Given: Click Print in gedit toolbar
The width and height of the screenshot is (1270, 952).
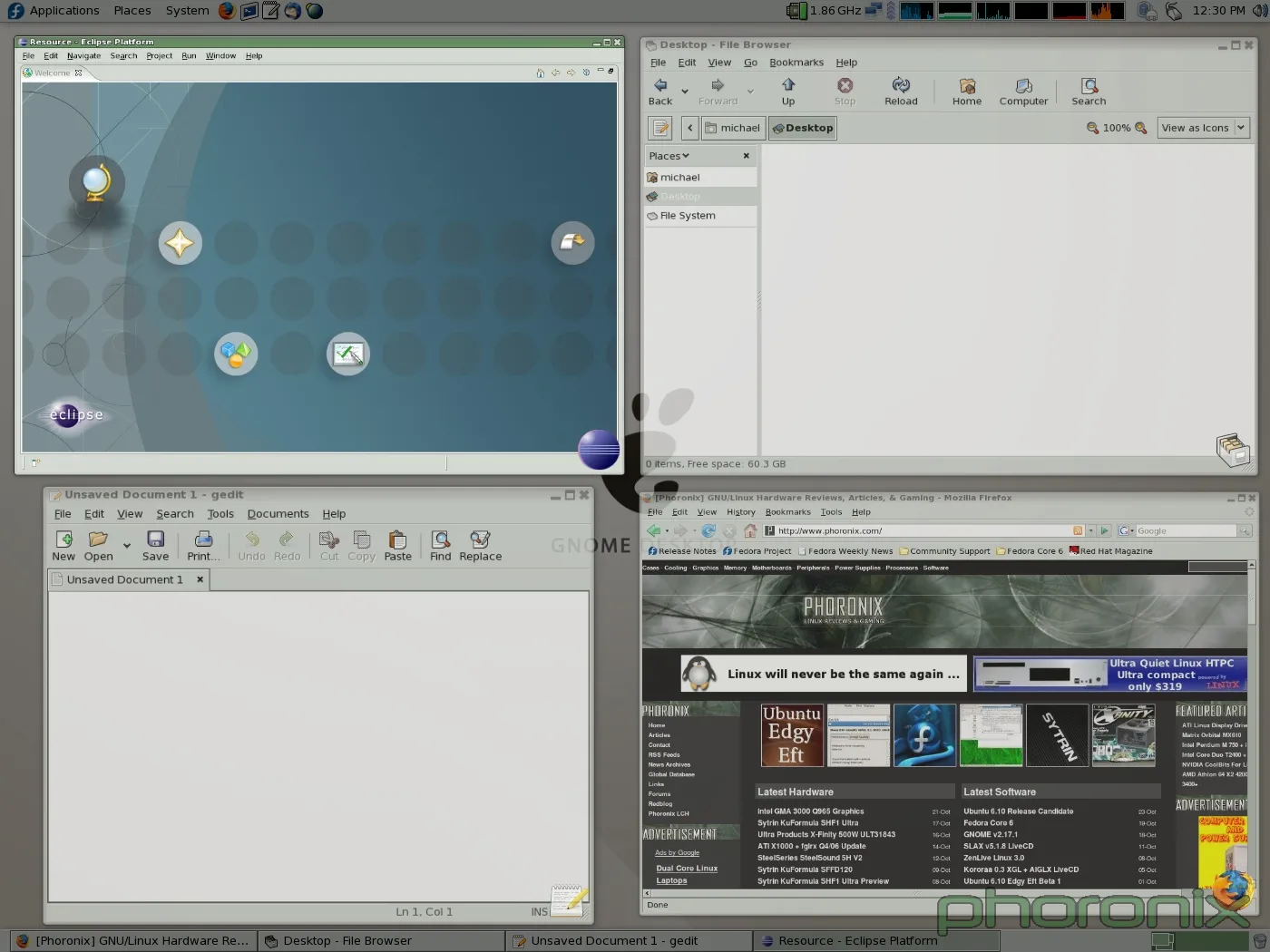Looking at the screenshot, I should [x=203, y=546].
